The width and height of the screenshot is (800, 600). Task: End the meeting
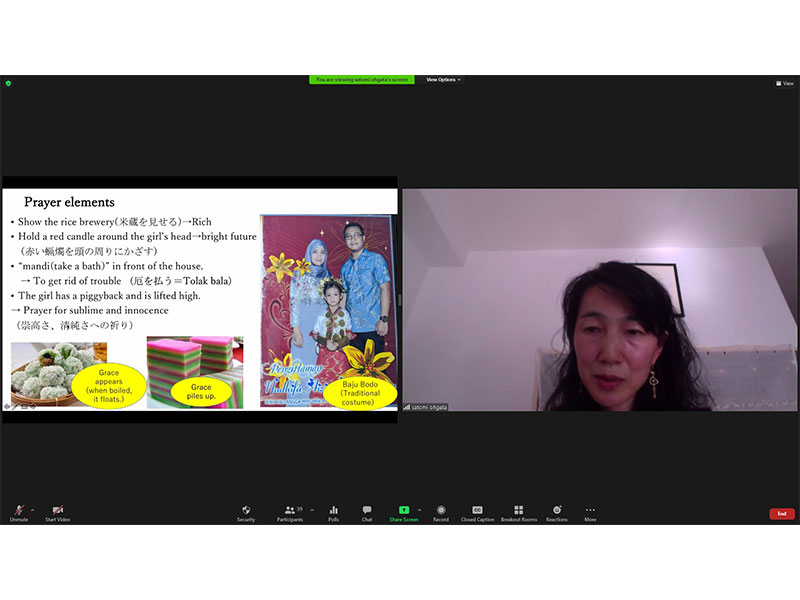click(x=782, y=513)
